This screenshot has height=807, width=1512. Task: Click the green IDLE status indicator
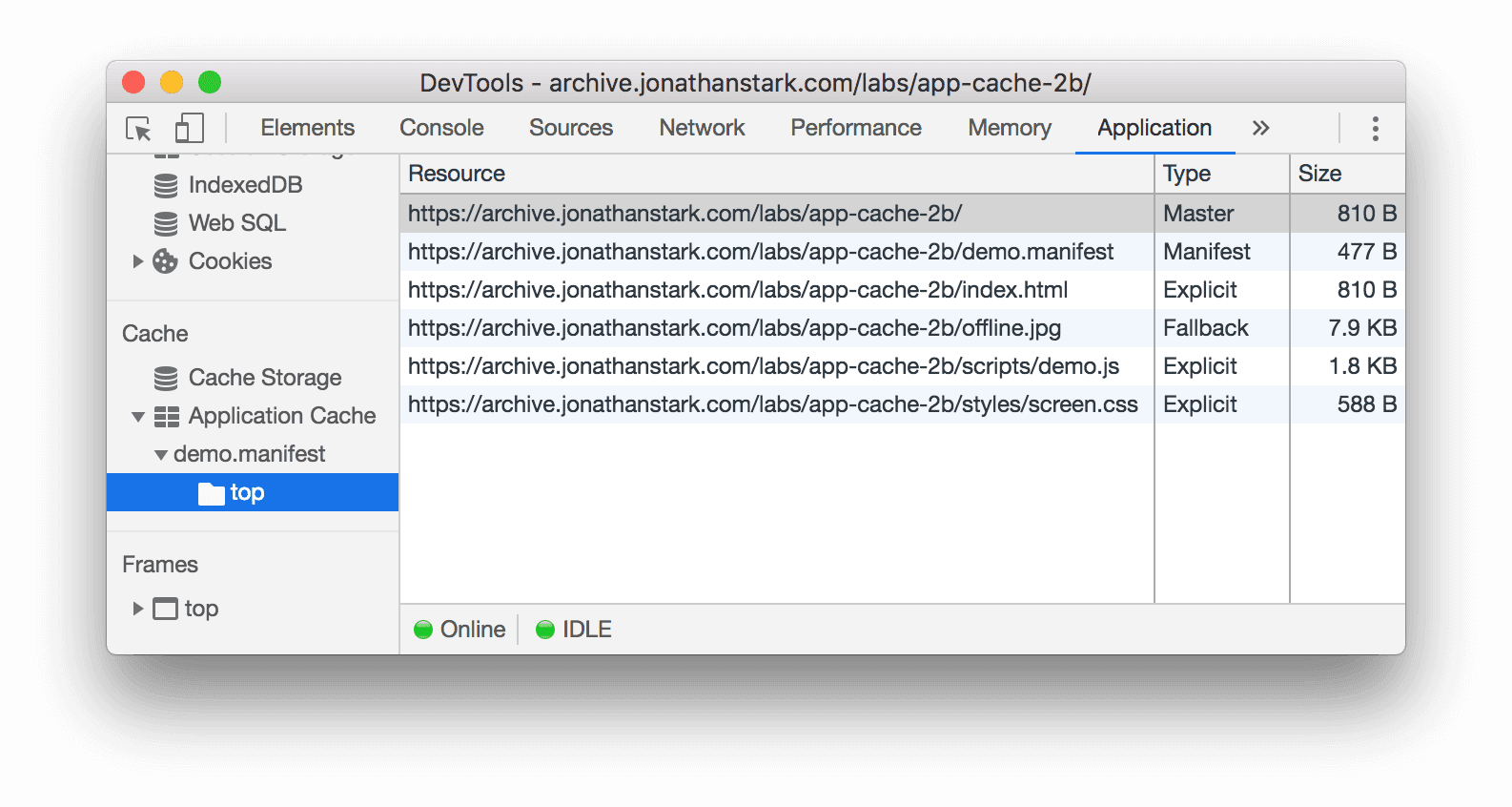click(545, 629)
